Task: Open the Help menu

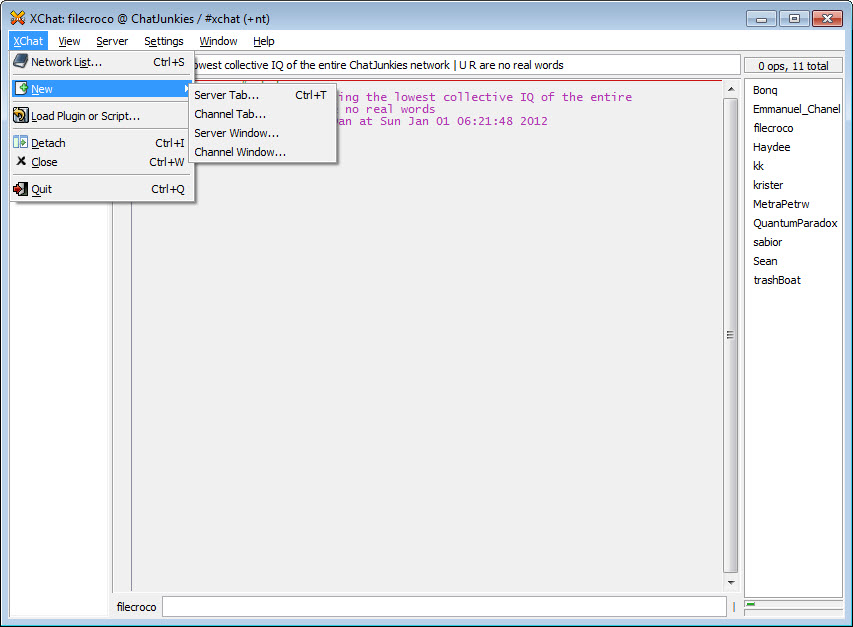Action: pyautogui.click(x=264, y=41)
